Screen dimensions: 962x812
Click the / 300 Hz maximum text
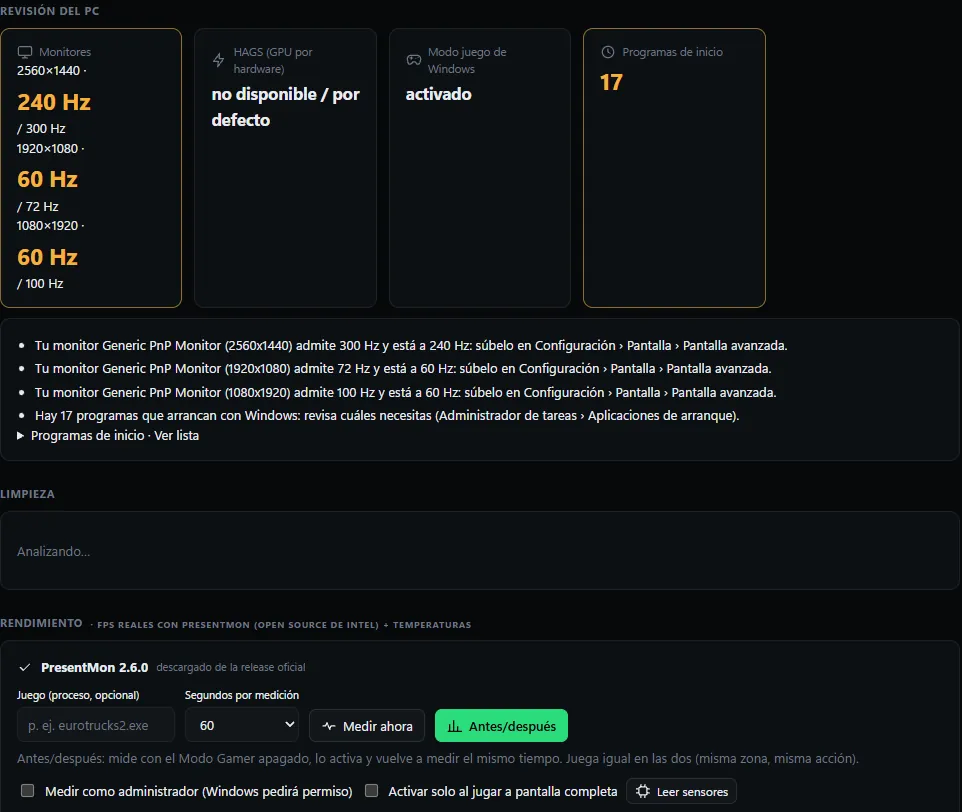[x=41, y=129]
